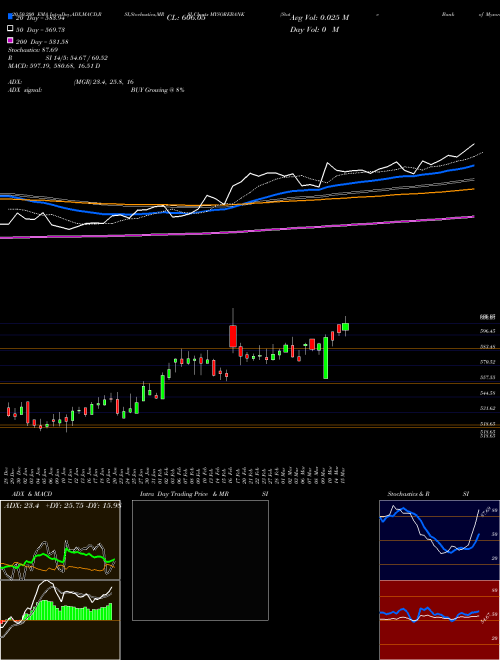Screen dimensions: 500x660
Task: Click the 'Intra Day Trading Price & MR' title
Action: pyautogui.click(x=184, y=494)
